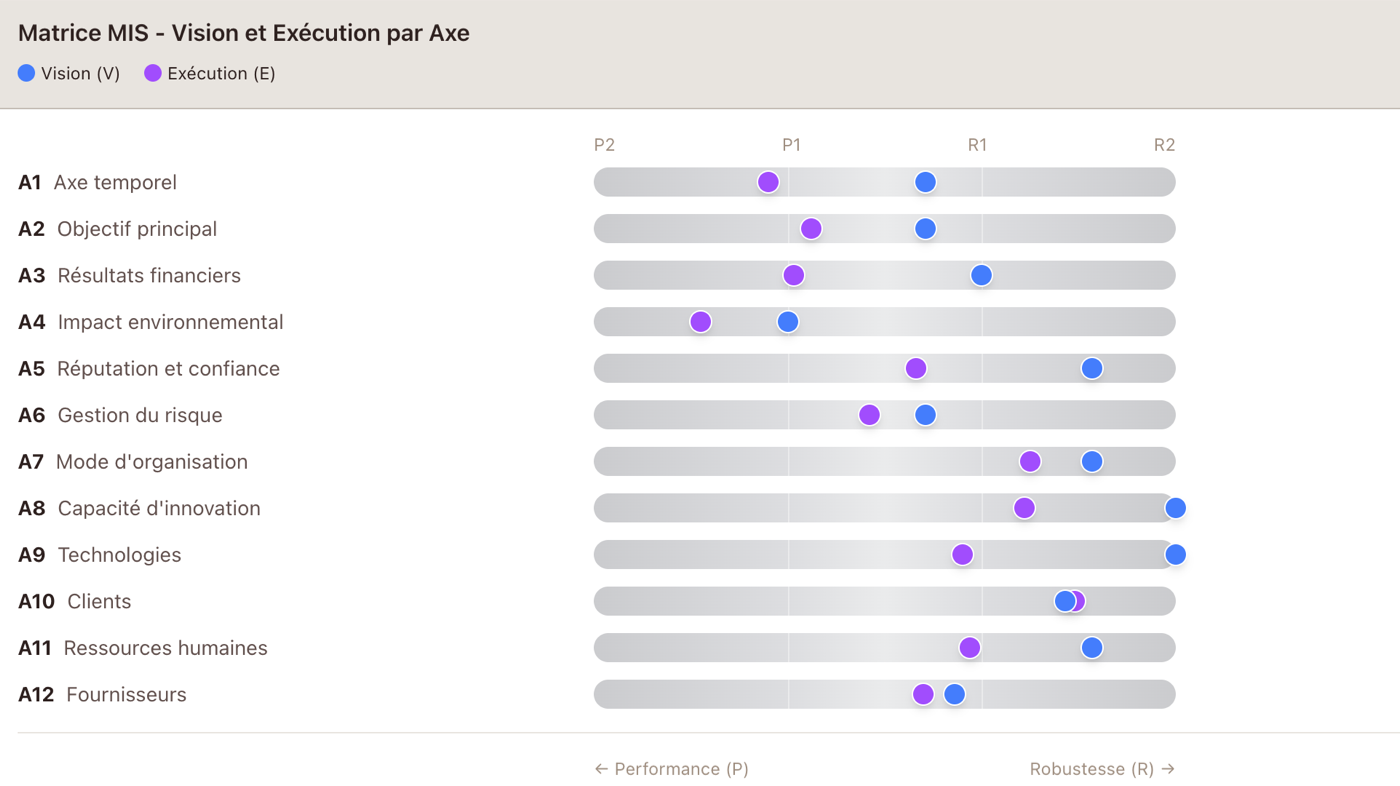Viewport: 1400px width, 786px height.
Task: Click the purple Exécution dot on Axe temporel
Action: pyautogui.click(x=768, y=182)
